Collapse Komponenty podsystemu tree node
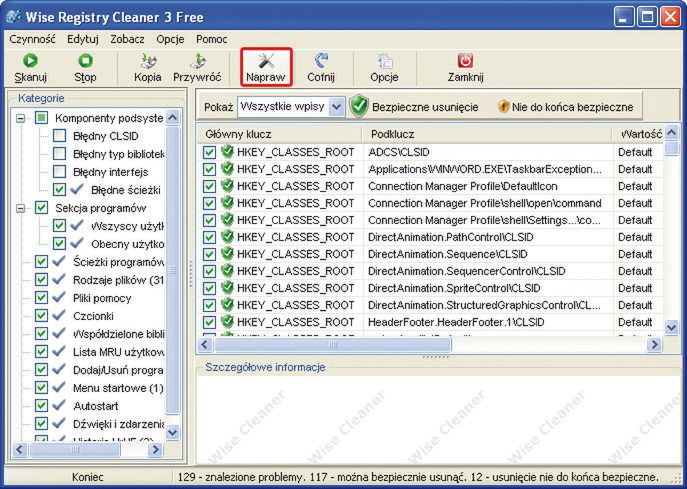 20,118
